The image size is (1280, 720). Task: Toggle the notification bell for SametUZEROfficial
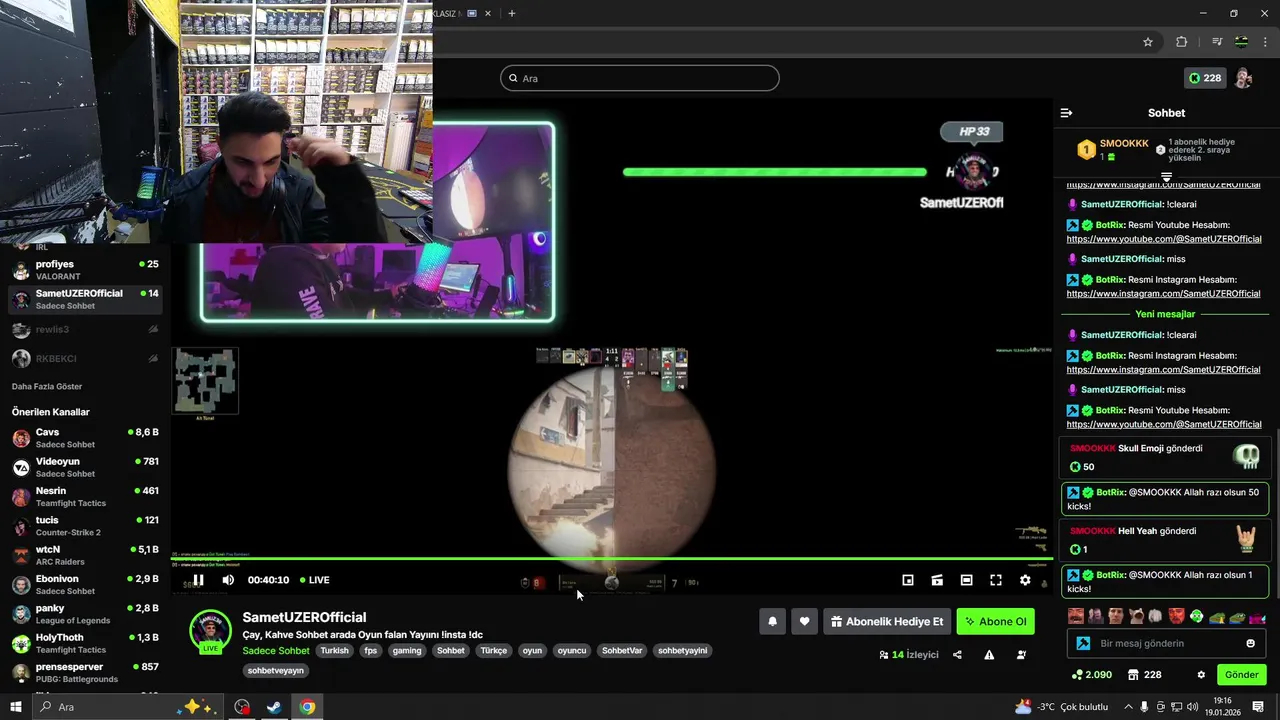pyautogui.click(x=772, y=621)
